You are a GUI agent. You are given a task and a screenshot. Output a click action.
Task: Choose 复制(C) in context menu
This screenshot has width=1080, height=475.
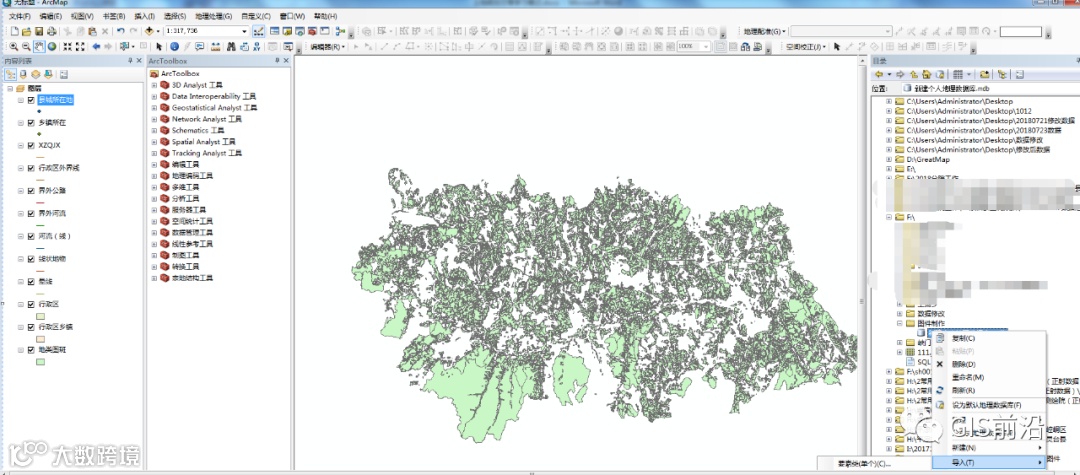[x=989, y=338]
